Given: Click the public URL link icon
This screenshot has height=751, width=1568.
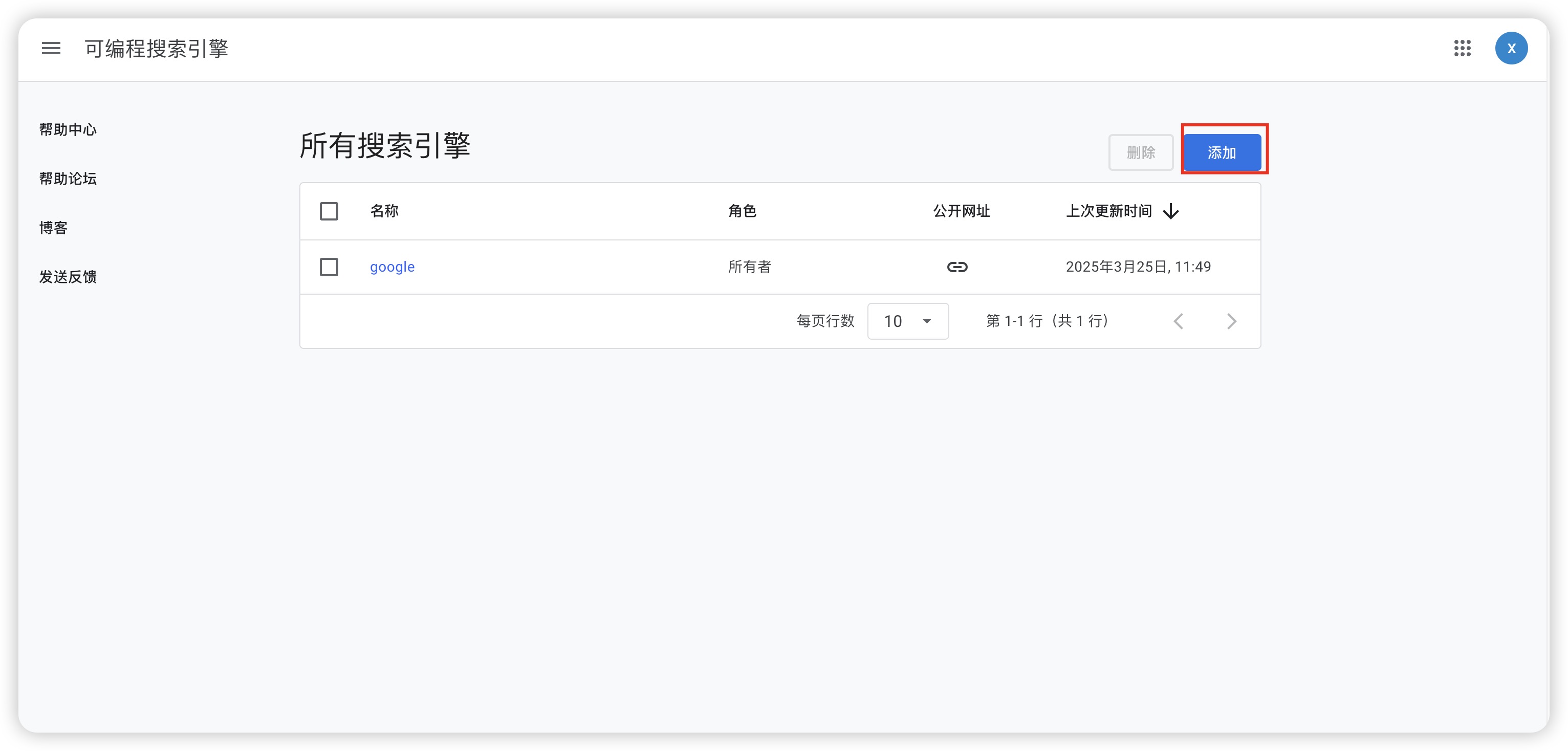Looking at the screenshot, I should pyautogui.click(x=957, y=267).
